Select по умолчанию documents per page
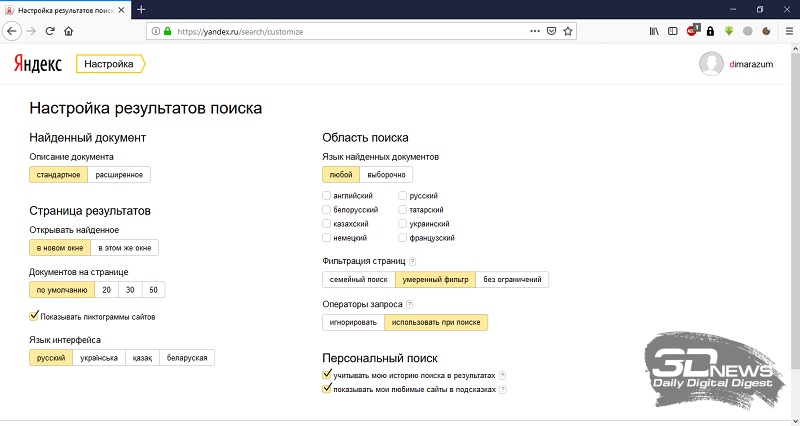800x426 pixels. pyautogui.click(x=62, y=290)
